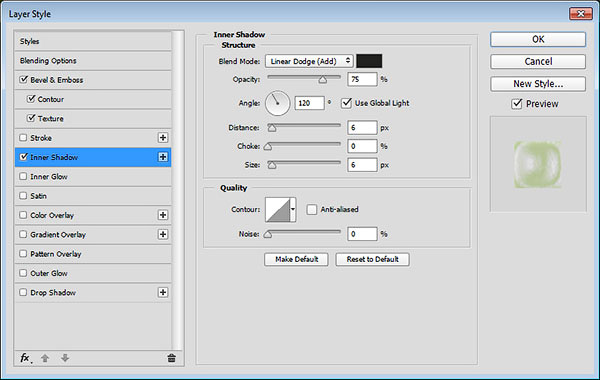
Task: Click the Contour curve thumbnail
Action: coord(278,209)
